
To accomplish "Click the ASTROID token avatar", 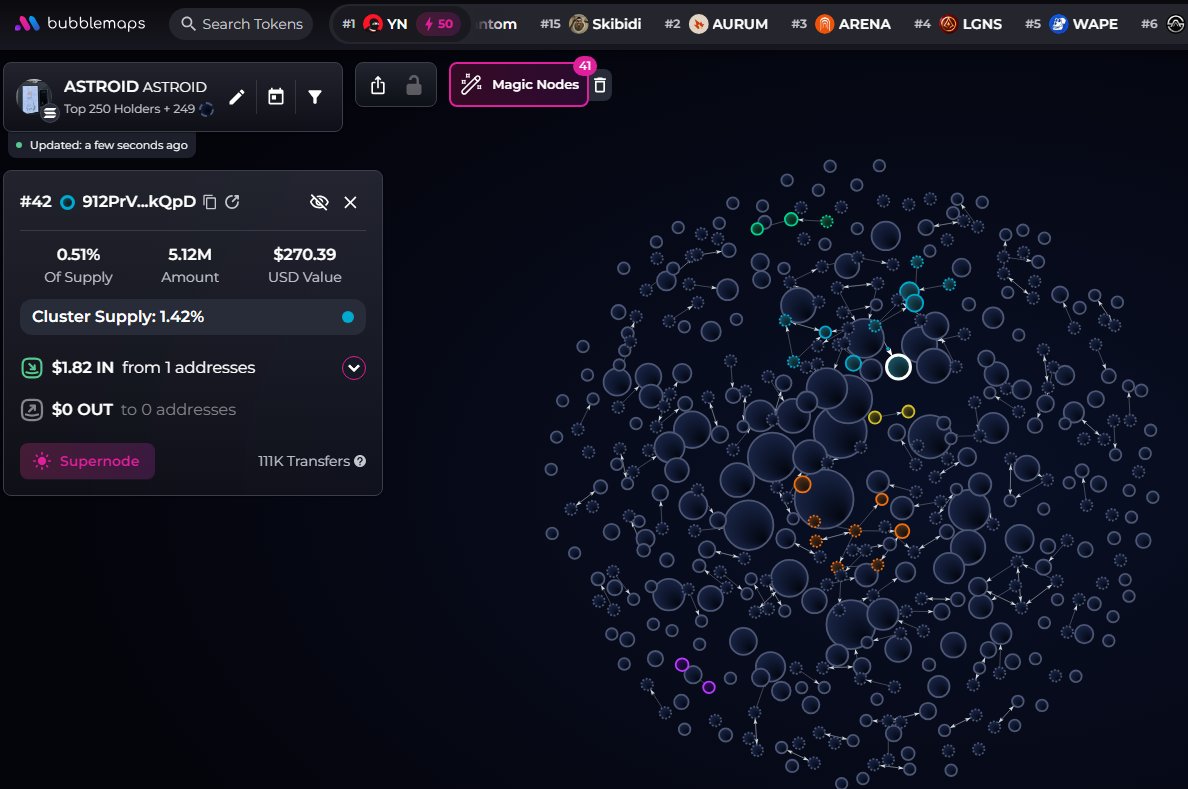I will (x=34, y=98).
